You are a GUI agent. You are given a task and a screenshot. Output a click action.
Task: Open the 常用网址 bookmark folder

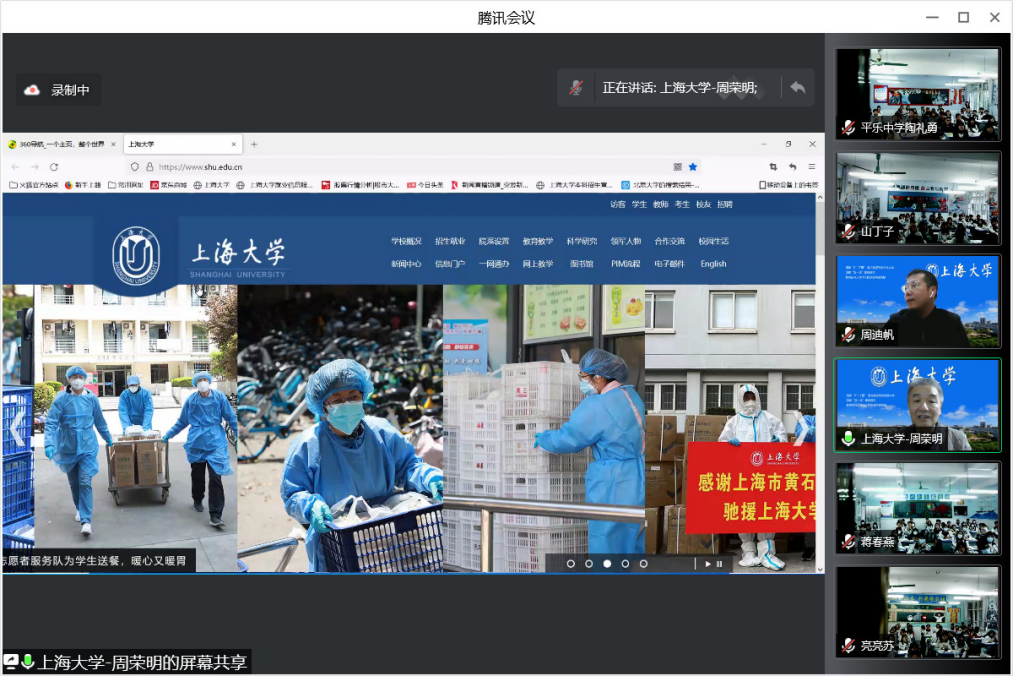click(126, 185)
